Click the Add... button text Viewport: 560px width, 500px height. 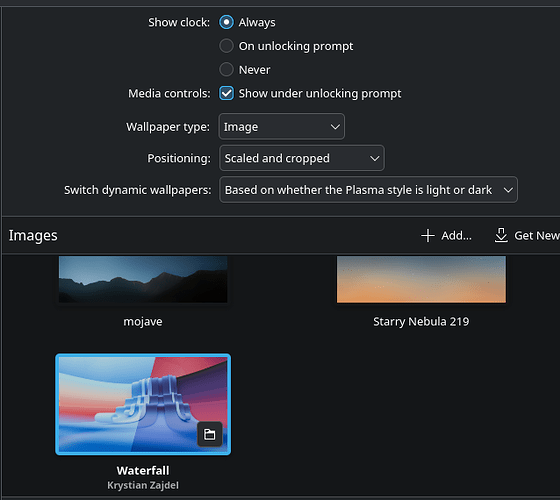[x=456, y=236]
